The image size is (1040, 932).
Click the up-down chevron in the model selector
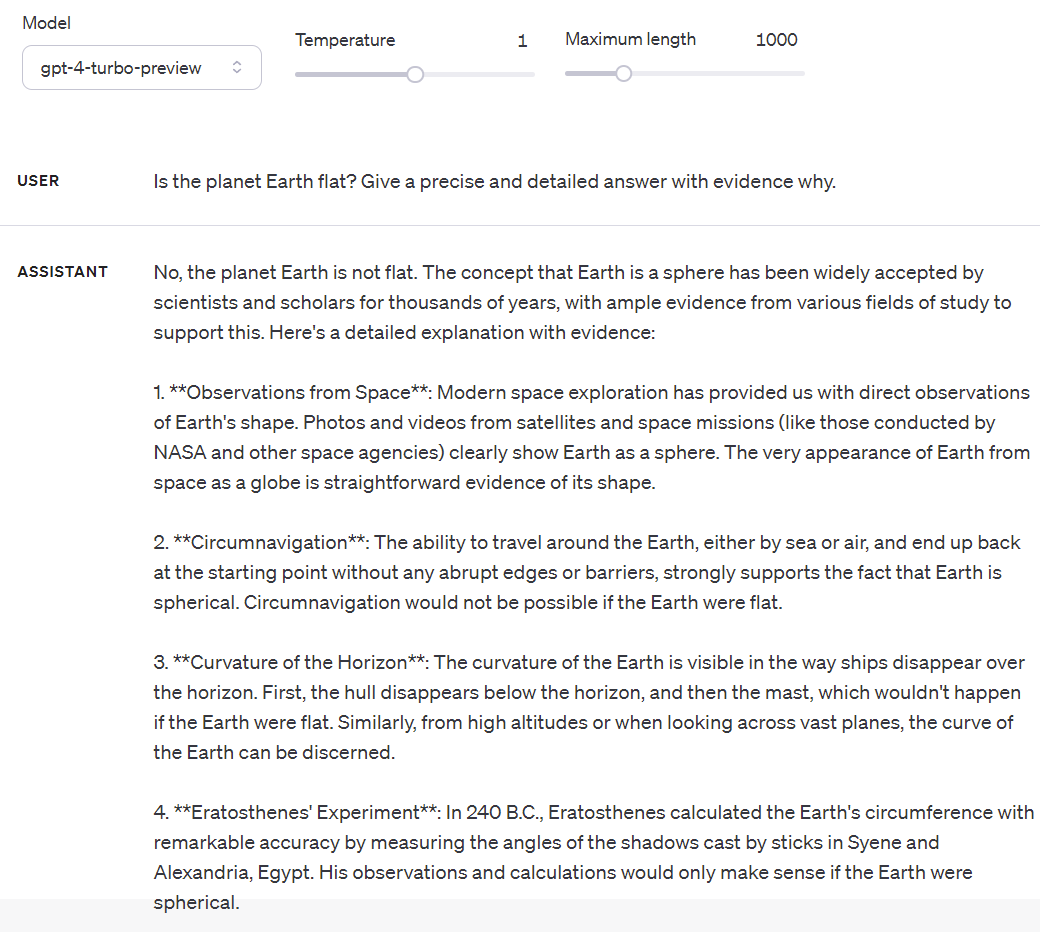click(x=237, y=68)
